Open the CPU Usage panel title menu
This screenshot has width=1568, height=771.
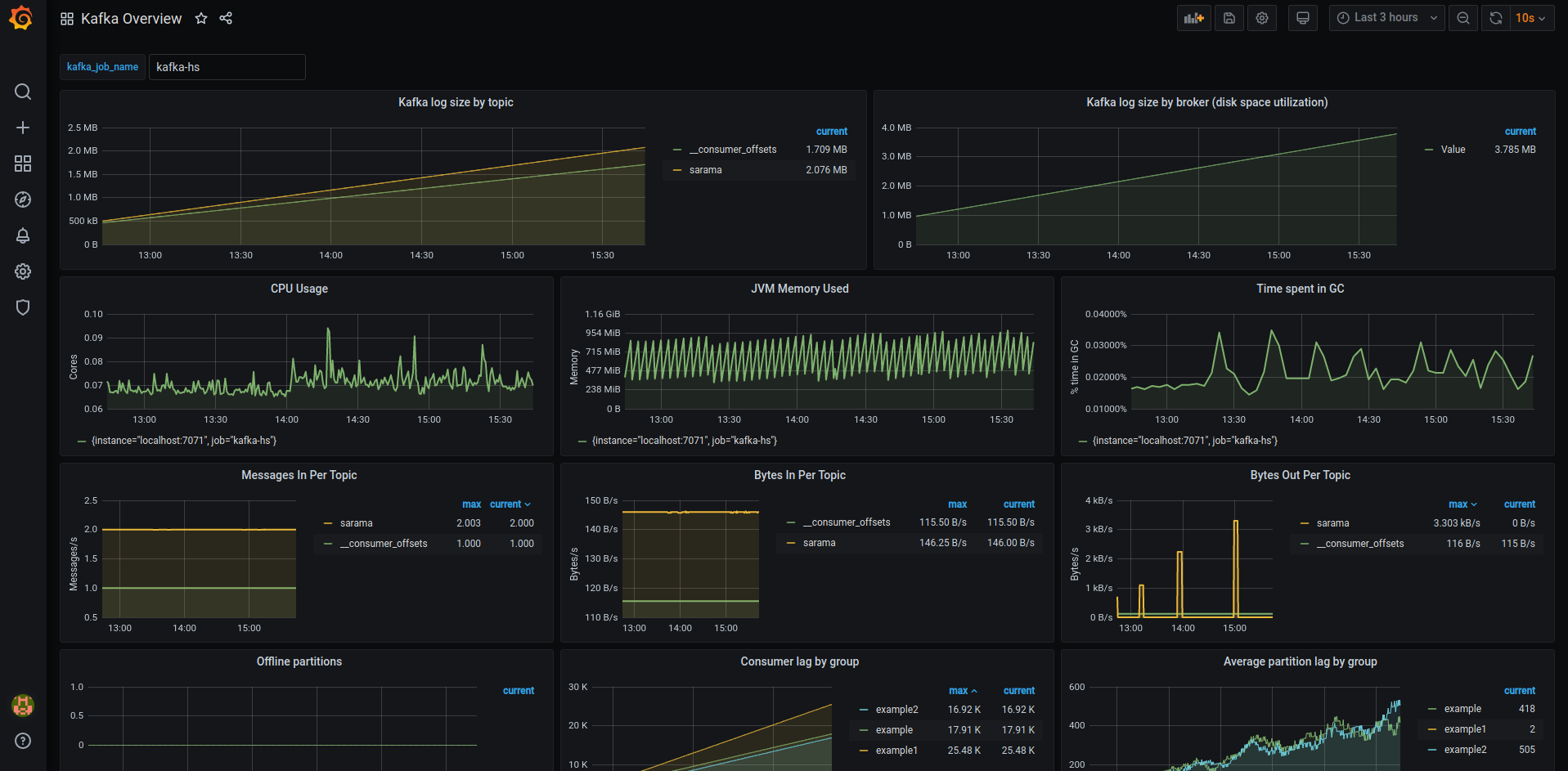[x=299, y=289]
